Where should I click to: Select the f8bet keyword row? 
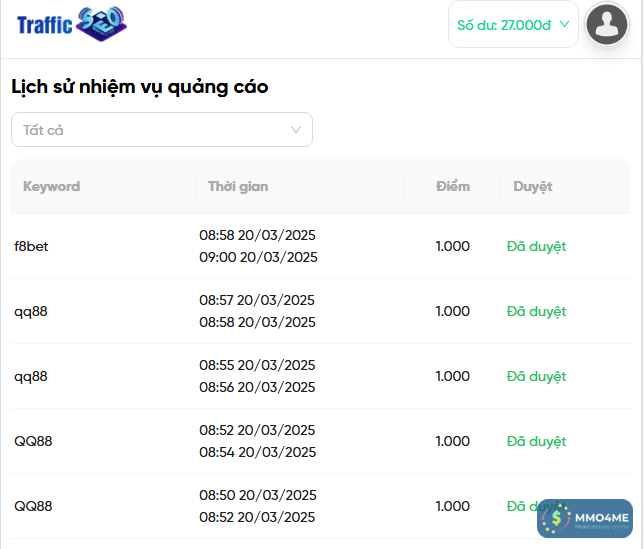[31, 246]
